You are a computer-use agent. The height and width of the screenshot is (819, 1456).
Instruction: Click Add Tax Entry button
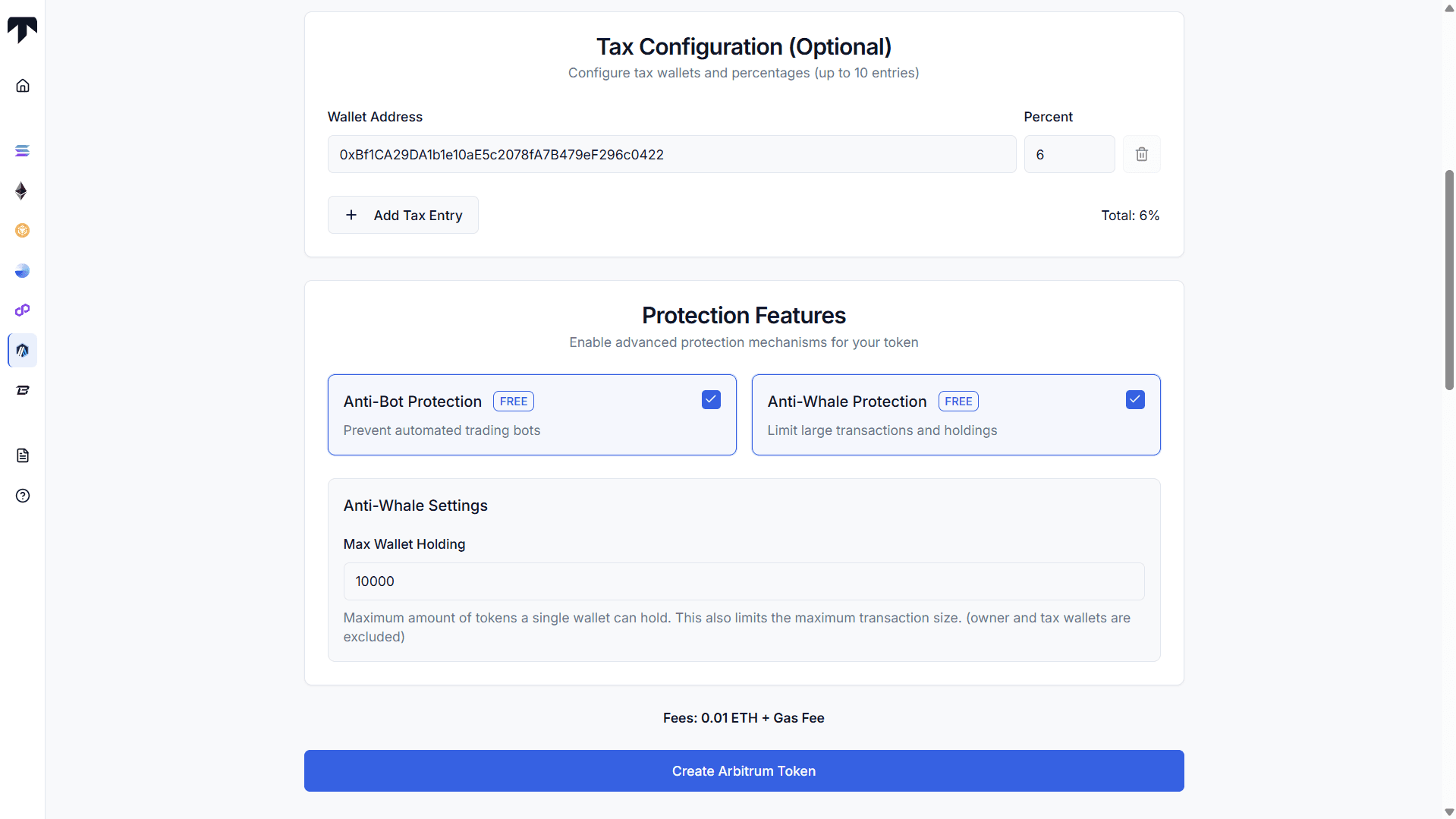pos(403,216)
